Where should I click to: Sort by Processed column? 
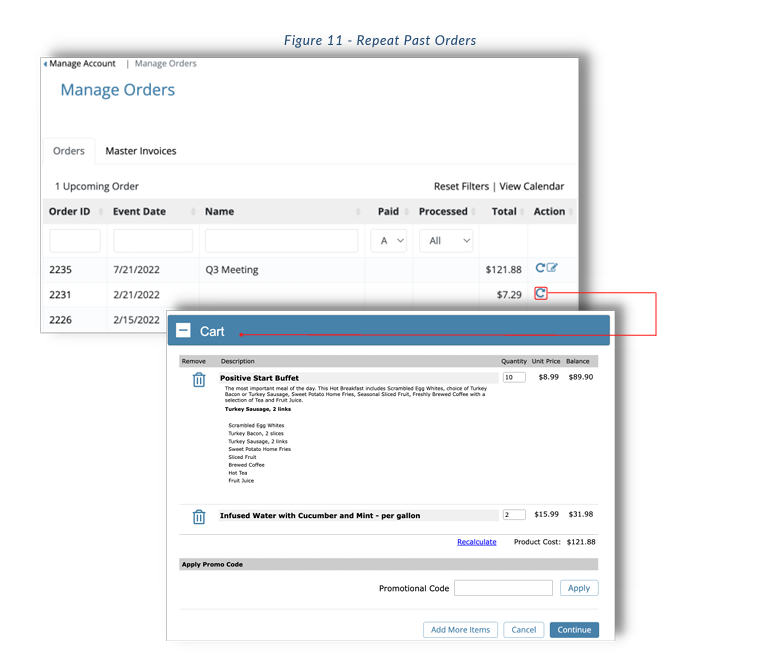[x=473, y=211]
